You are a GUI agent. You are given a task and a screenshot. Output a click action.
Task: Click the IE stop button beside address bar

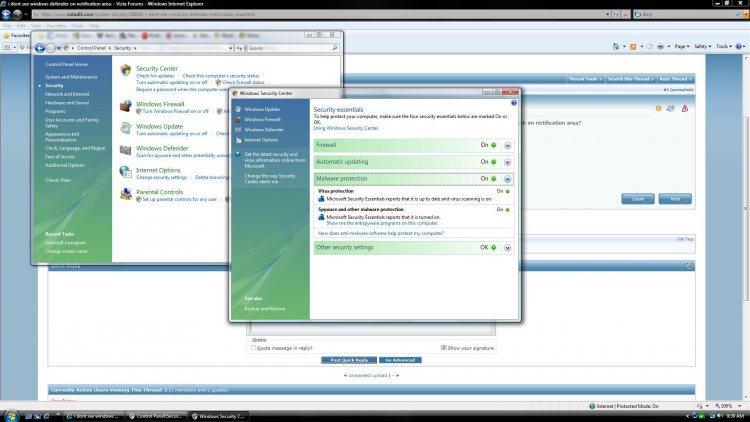(625, 14)
